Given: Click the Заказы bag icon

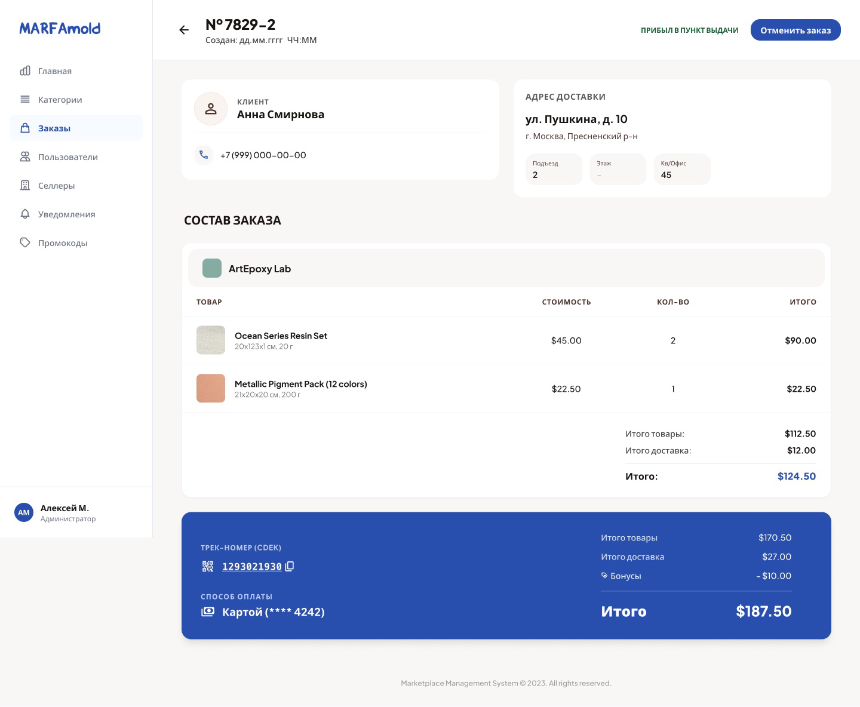Looking at the screenshot, I should [25, 128].
